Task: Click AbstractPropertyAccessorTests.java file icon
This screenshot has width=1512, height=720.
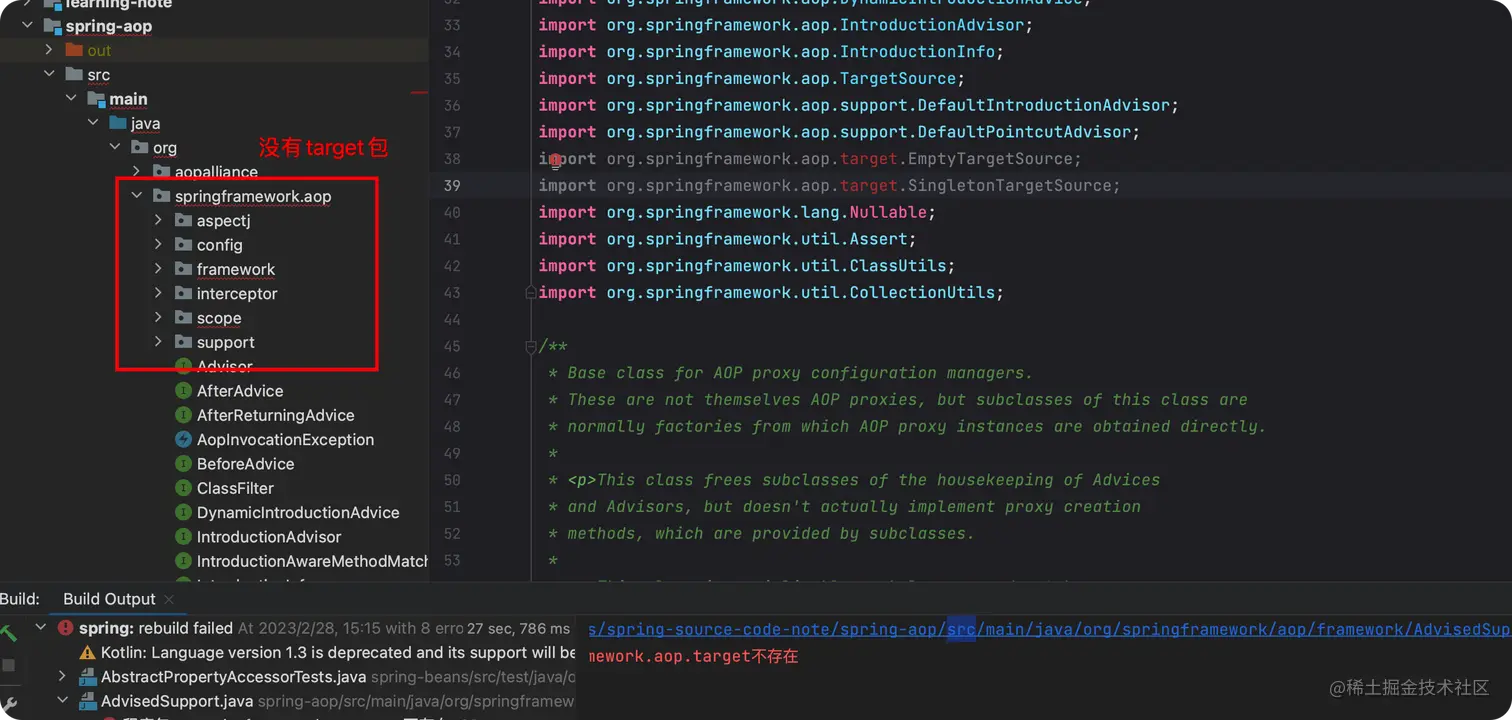Action: click(x=88, y=677)
